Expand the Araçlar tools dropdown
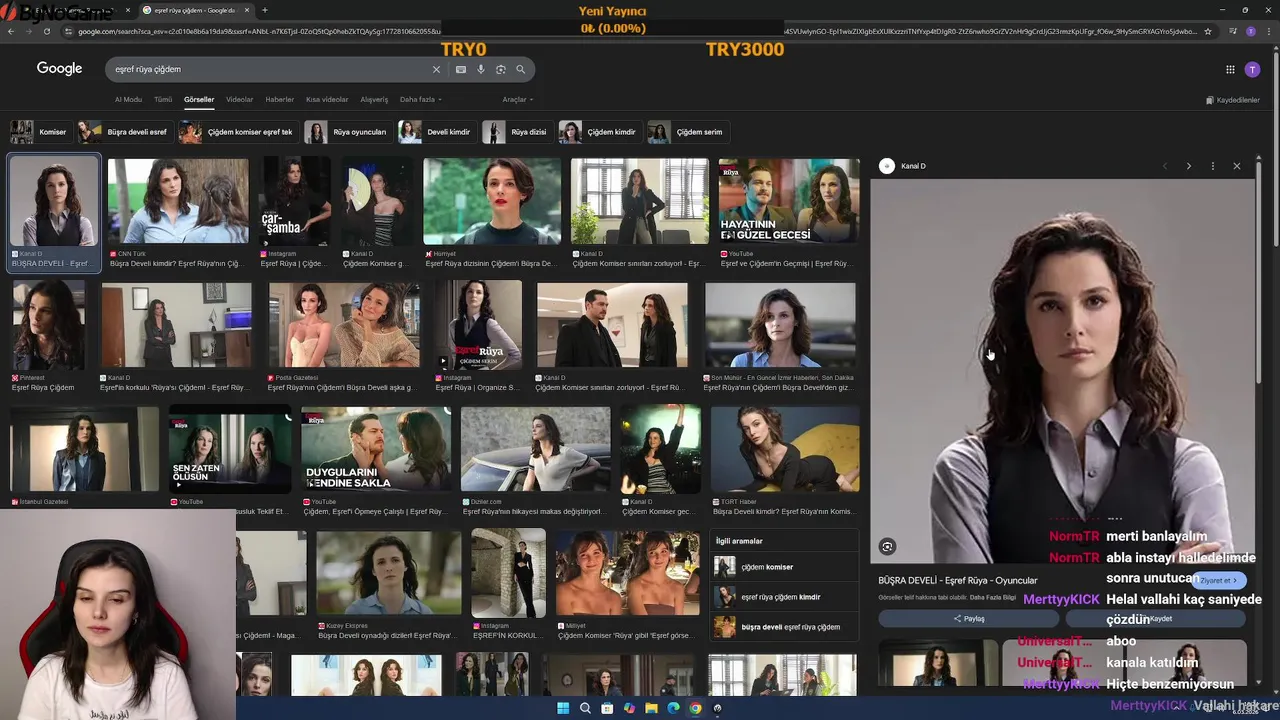The image size is (1280, 720). (x=518, y=99)
